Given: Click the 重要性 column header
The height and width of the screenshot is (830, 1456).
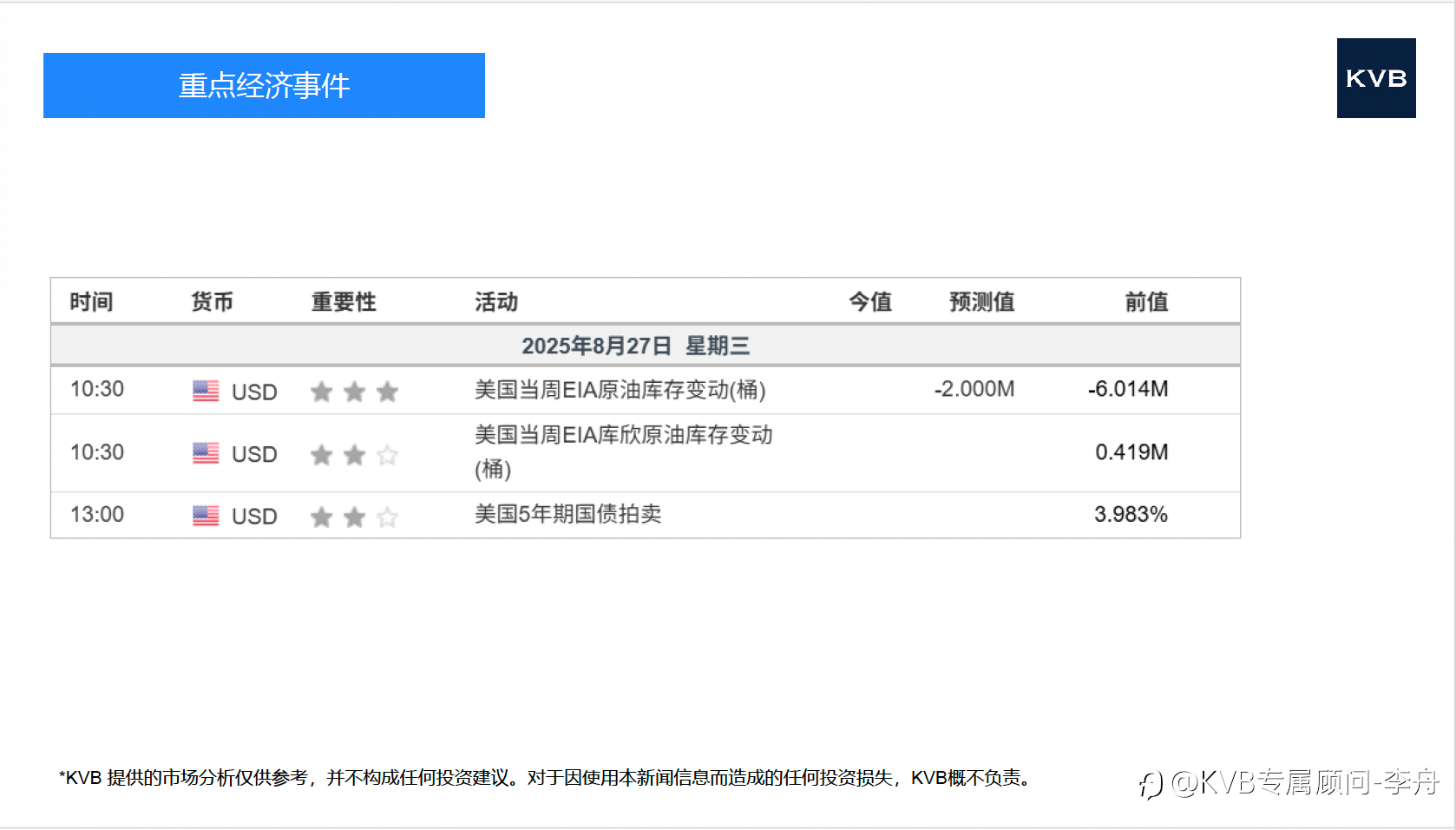Looking at the screenshot, I should 344,301.
